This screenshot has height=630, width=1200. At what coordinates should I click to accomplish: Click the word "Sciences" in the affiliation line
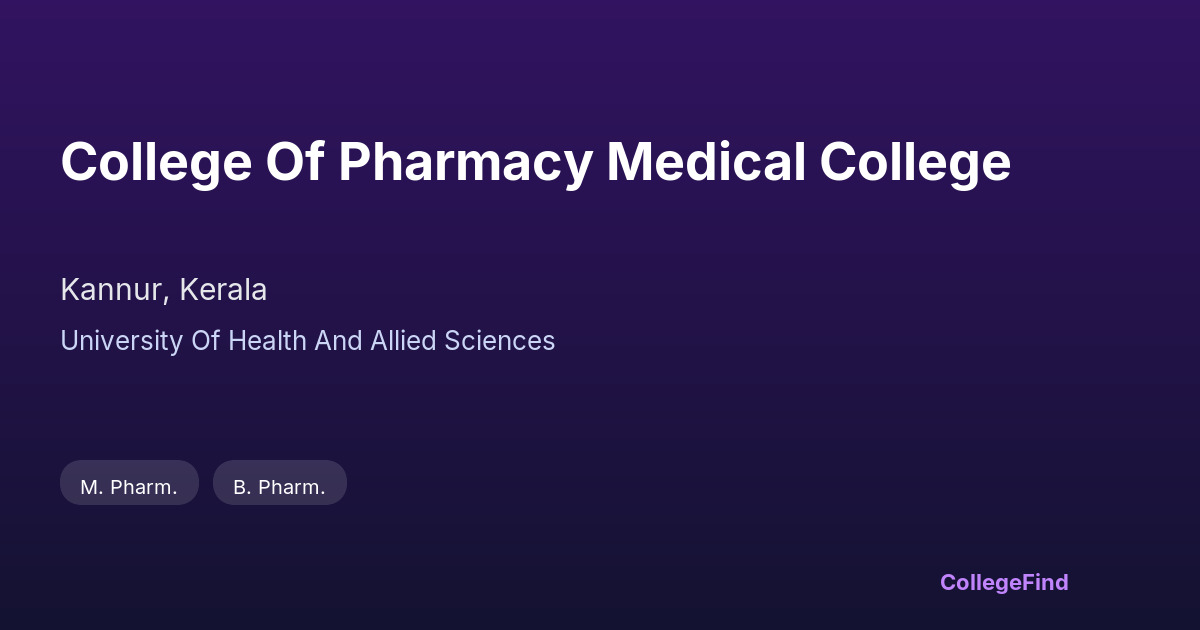(499, 341)
